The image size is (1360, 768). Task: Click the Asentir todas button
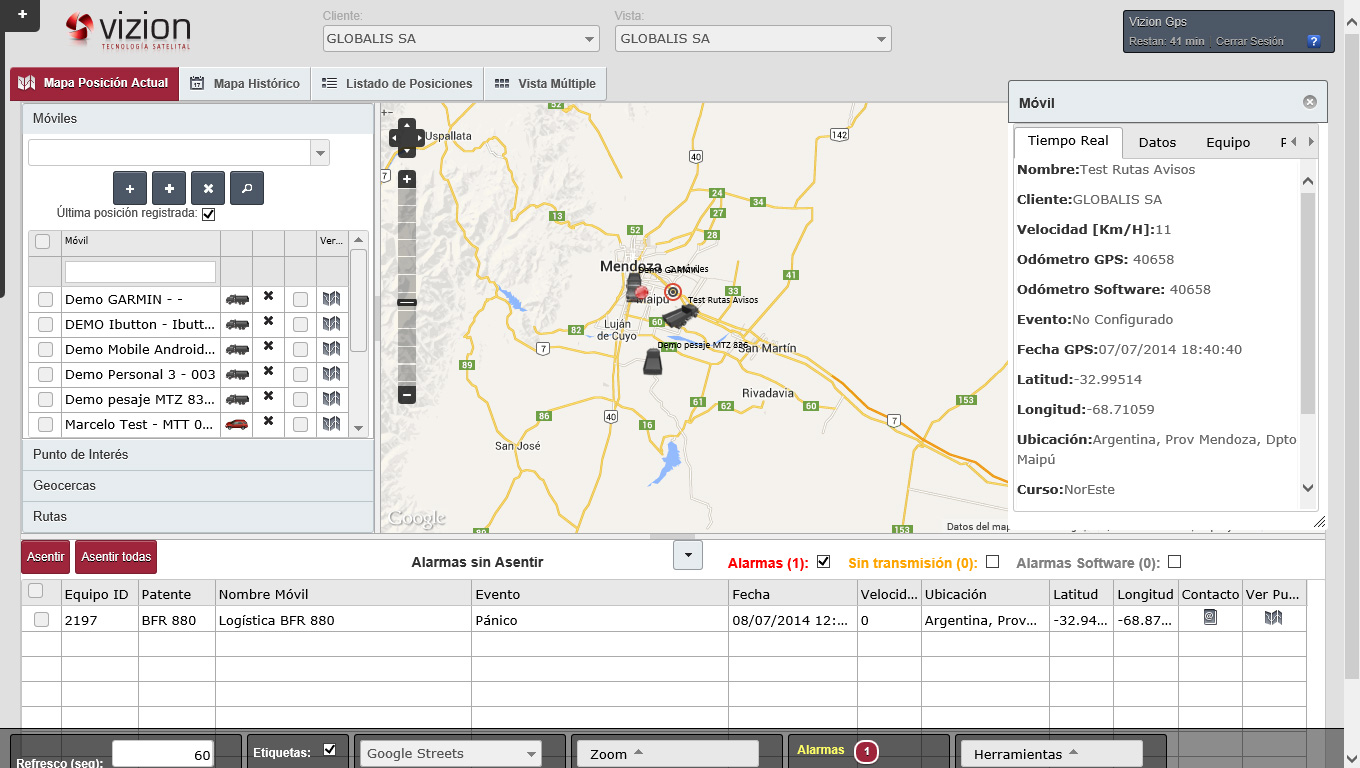point(116,557)
